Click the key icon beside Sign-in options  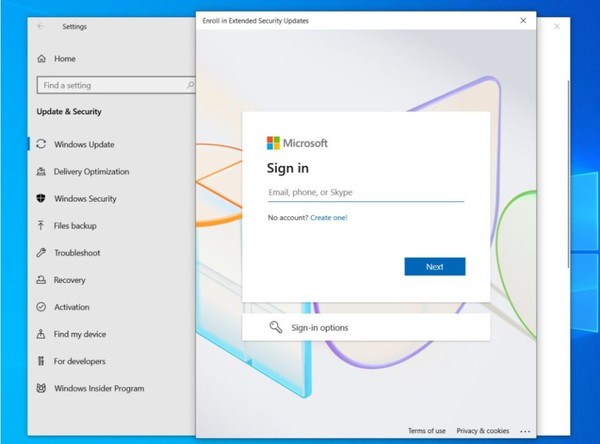pos(275,327)
